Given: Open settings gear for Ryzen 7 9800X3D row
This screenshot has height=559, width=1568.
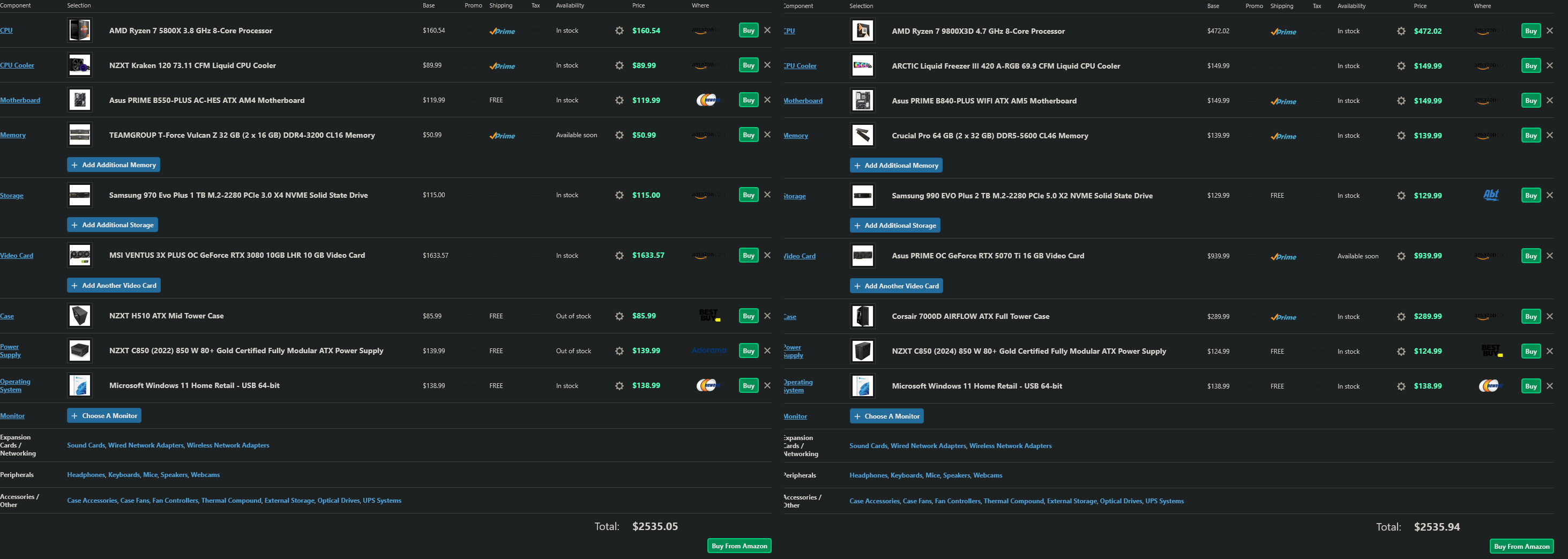Looking at the screenshot, I should point(1401,31).
